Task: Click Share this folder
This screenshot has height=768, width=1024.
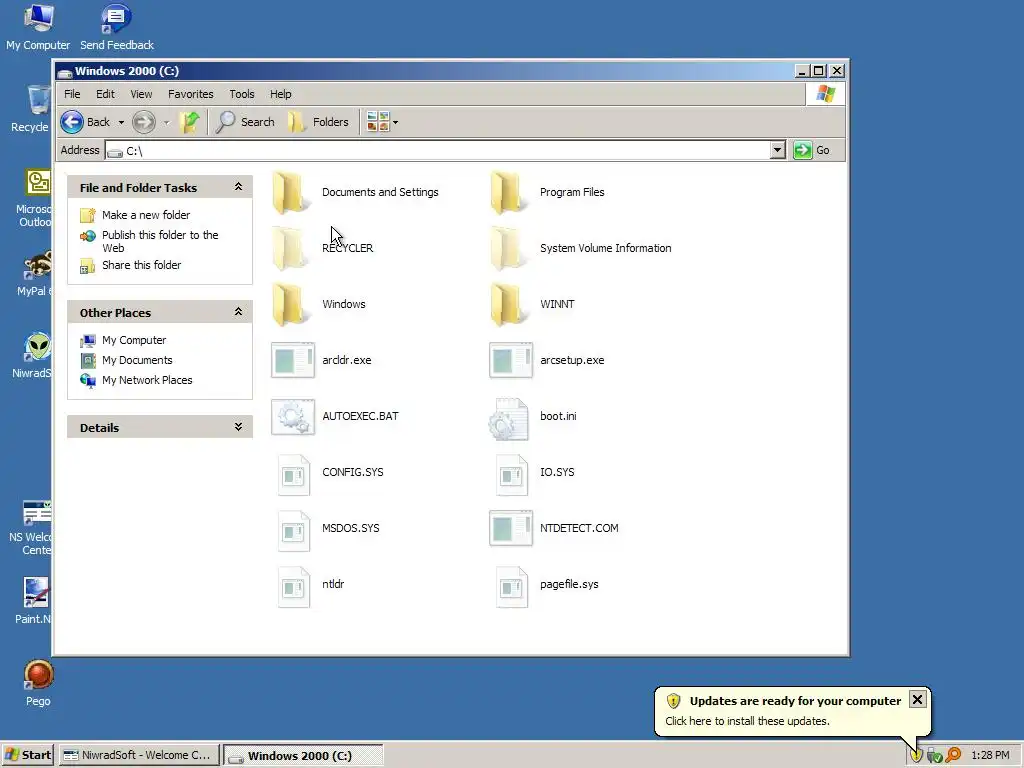Action: (141, 265)
